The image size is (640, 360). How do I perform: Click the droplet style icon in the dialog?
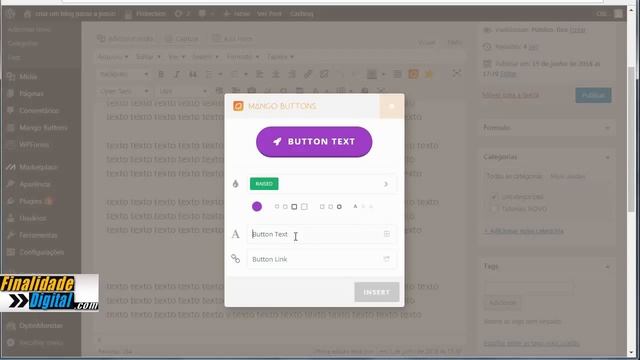tap(236, 184)
